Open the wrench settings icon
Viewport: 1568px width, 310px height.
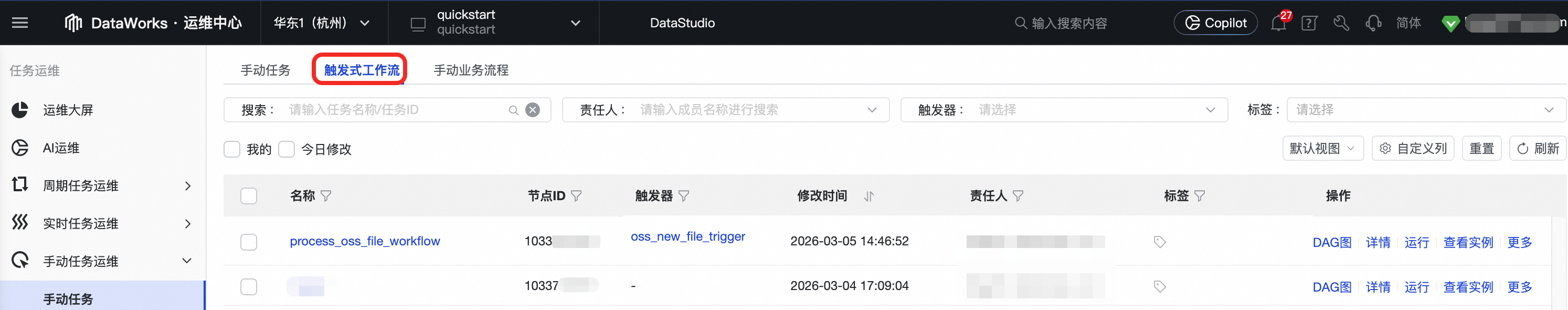1341,23
